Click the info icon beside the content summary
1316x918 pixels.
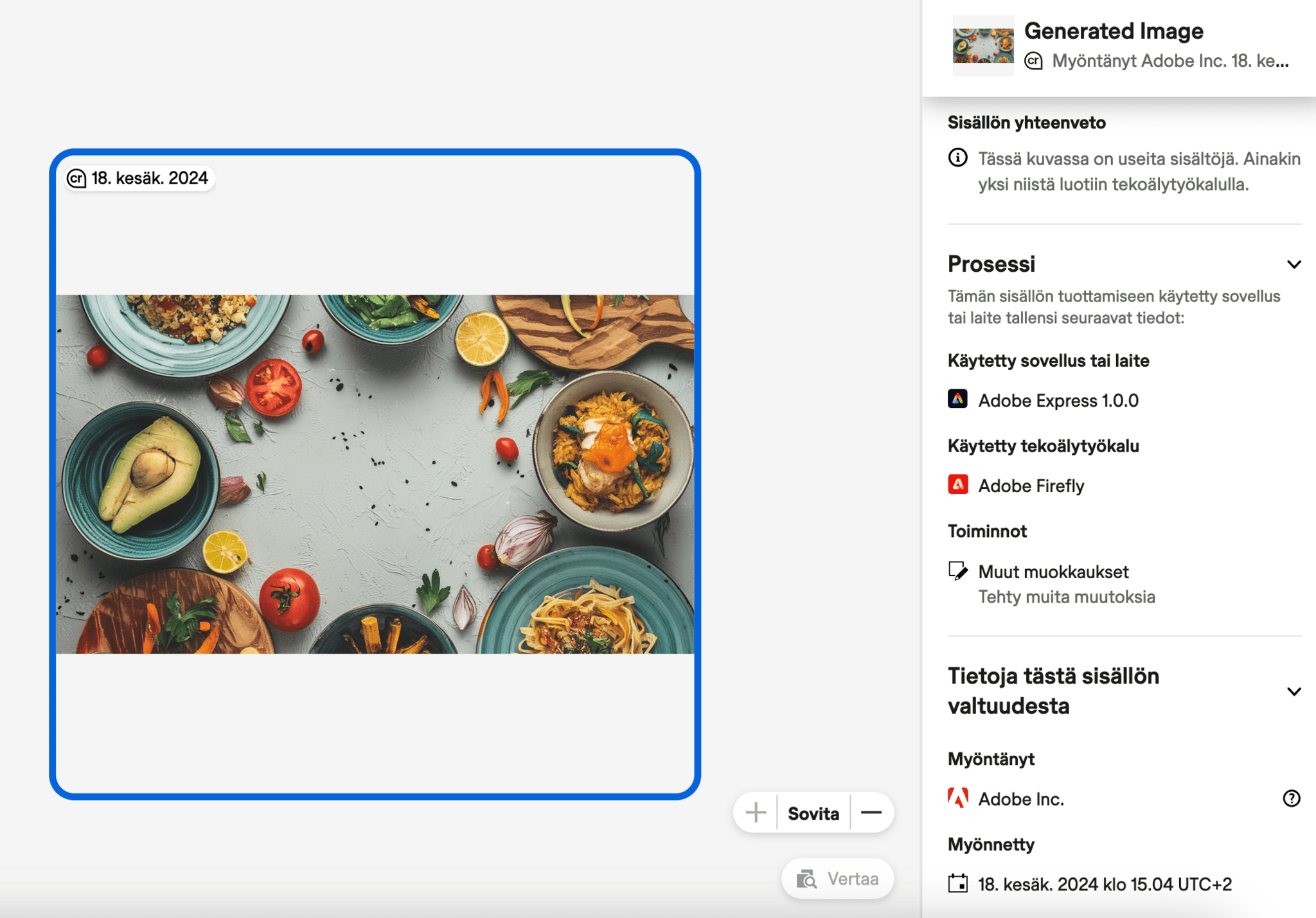[x=957, y=157]
